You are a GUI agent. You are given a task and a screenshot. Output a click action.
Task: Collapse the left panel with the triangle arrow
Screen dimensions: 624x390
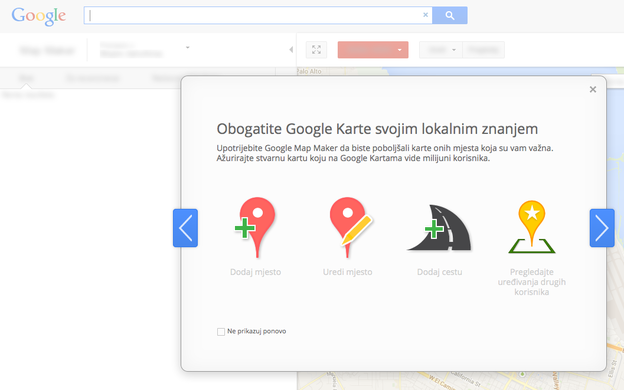291,50
